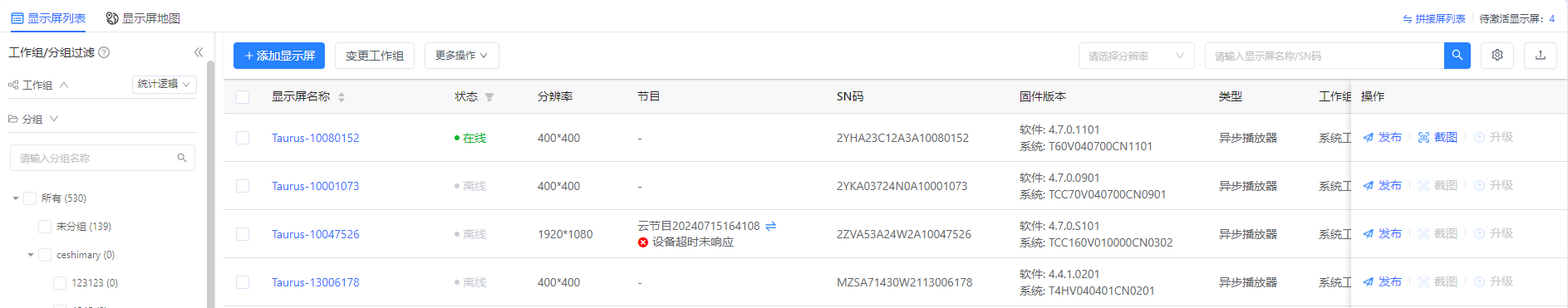
Task: Click the switch icon next to 云节目20240715164108
Action: (770, 226)
